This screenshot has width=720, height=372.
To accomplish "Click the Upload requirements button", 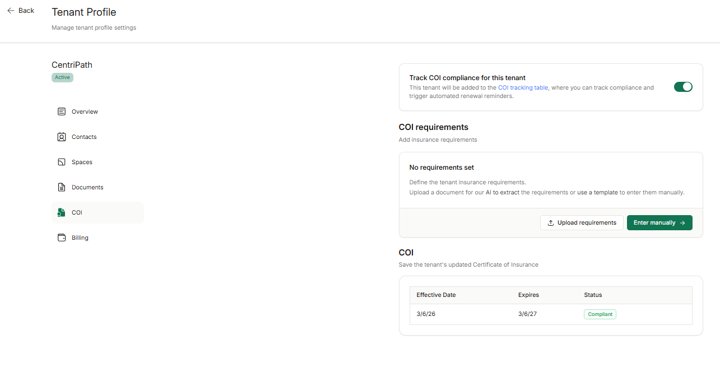I will pyautogui.click(x=582, y=223).
